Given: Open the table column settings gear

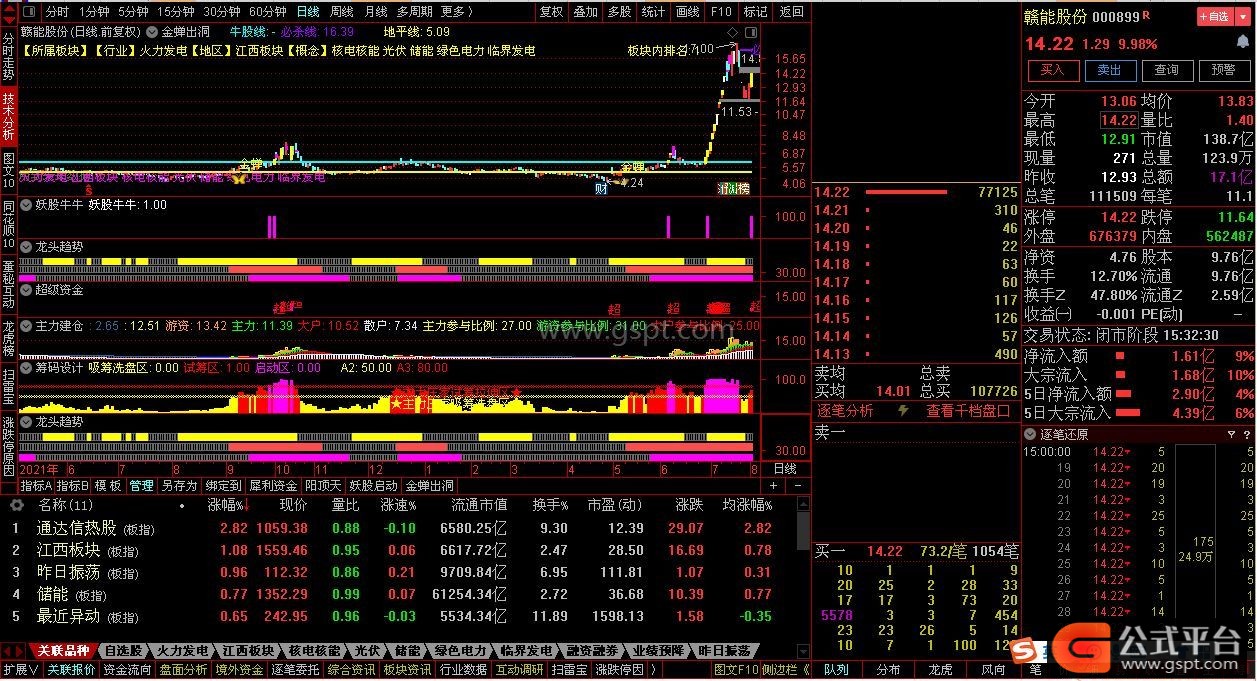Looking at the screenshot, I should pyautogui.click(x=16, y=505).
